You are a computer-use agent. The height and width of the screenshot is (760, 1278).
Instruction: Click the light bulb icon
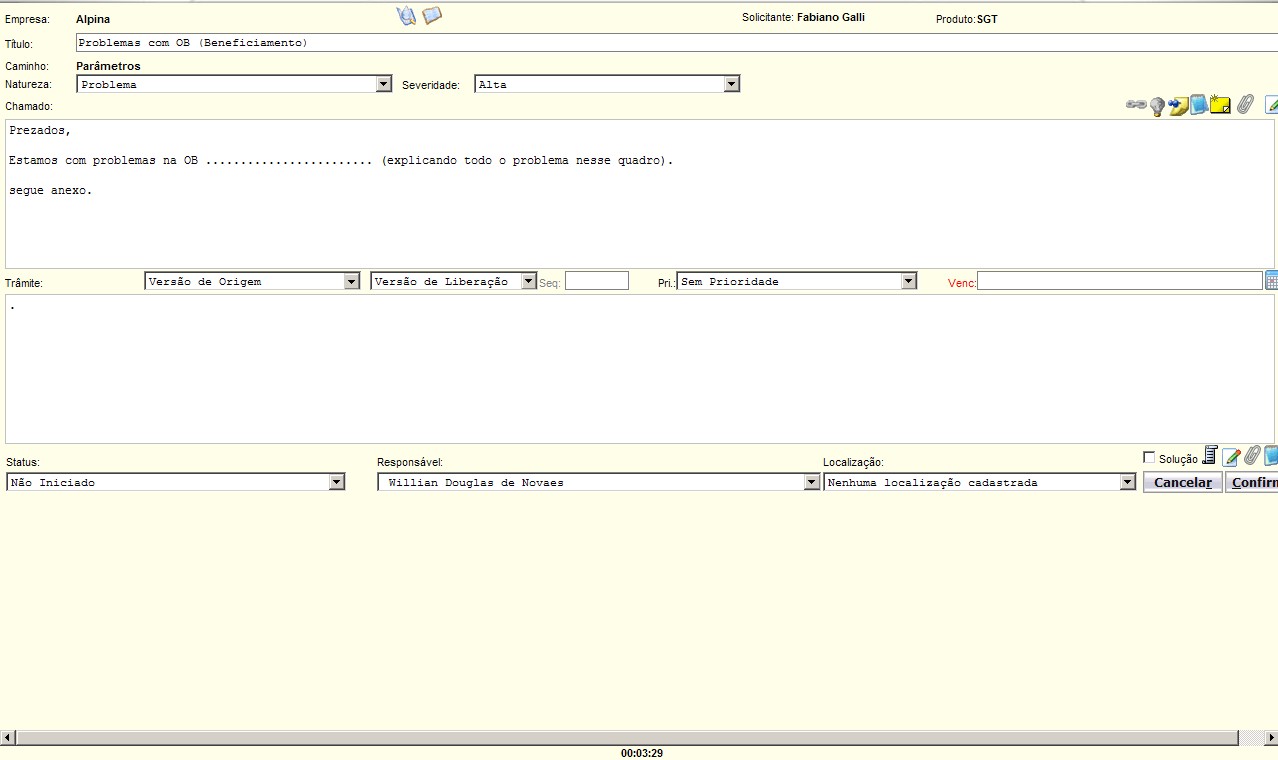pos(1157,106)
